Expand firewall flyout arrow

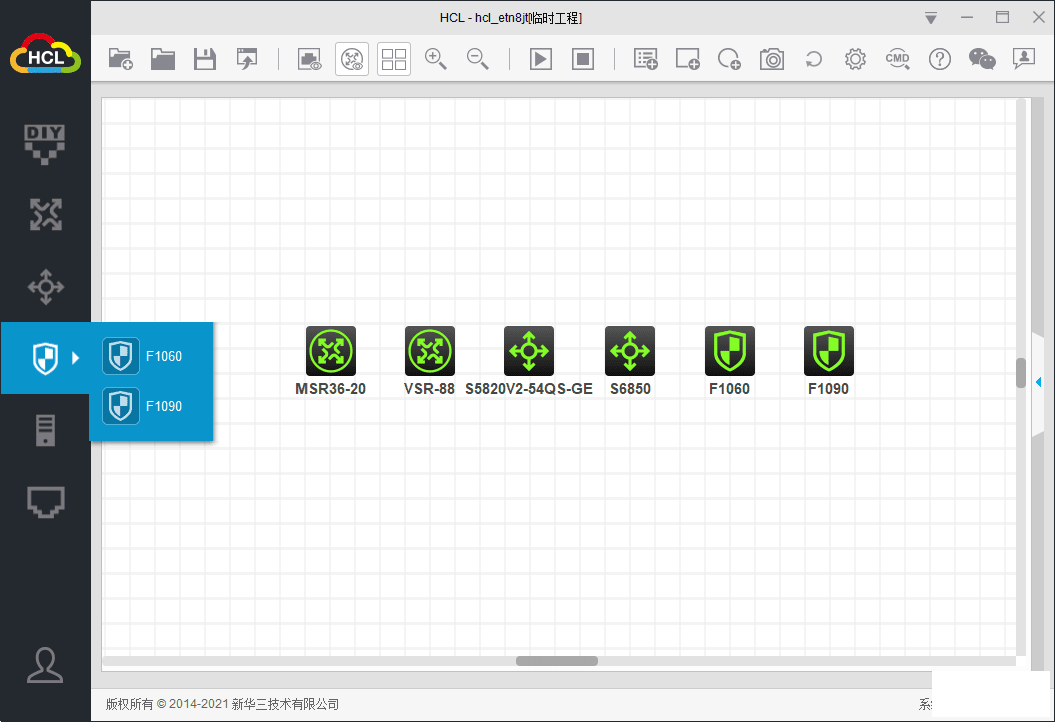tap(75, 358)
